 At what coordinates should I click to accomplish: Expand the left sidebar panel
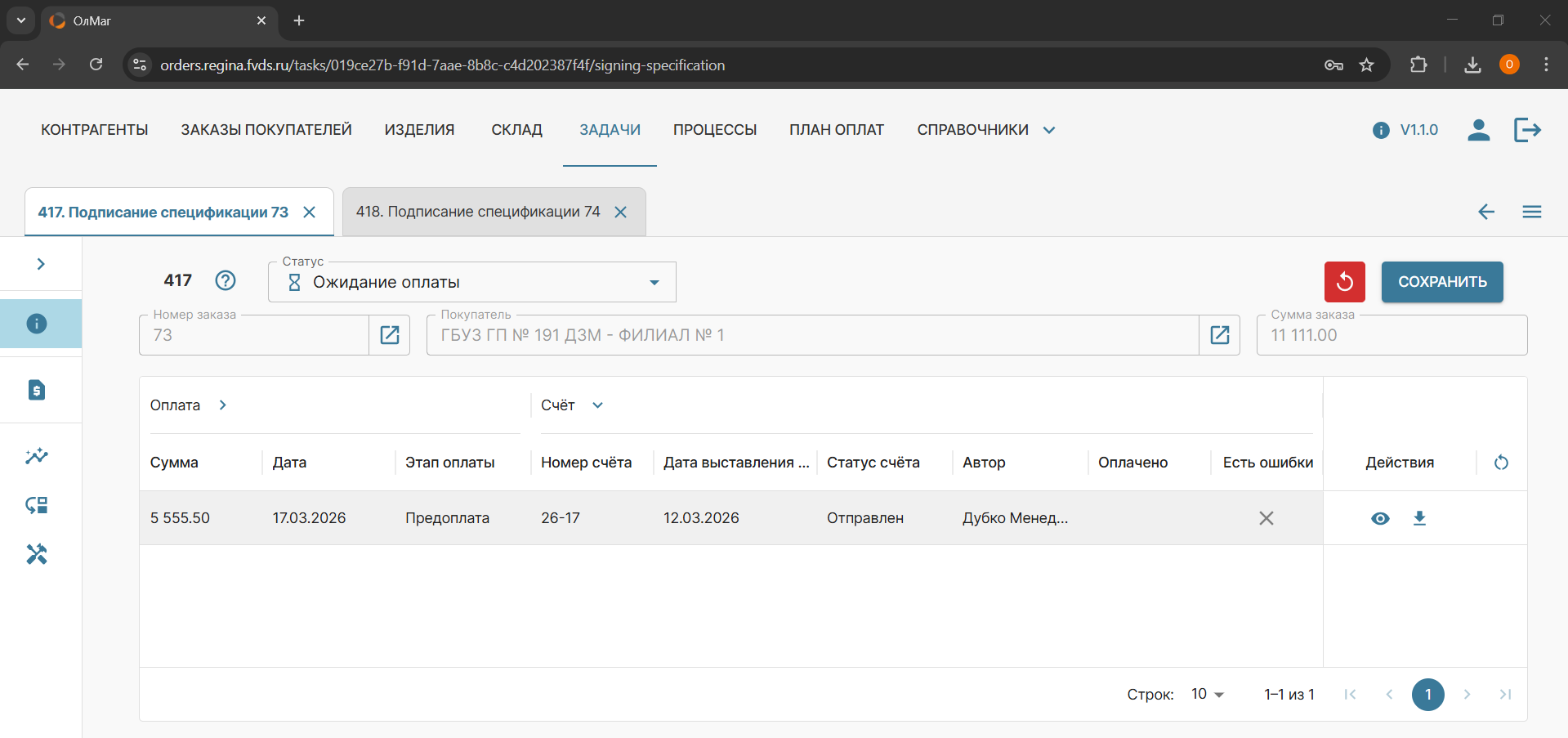(41, 264)
